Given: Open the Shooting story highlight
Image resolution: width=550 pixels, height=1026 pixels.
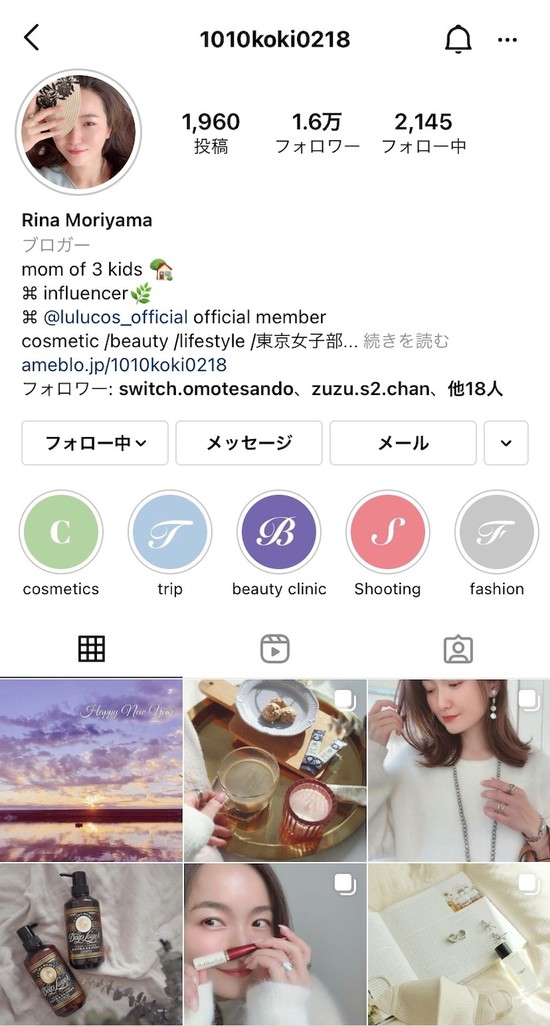Looking at the screenshot, I should coord(388,531).
